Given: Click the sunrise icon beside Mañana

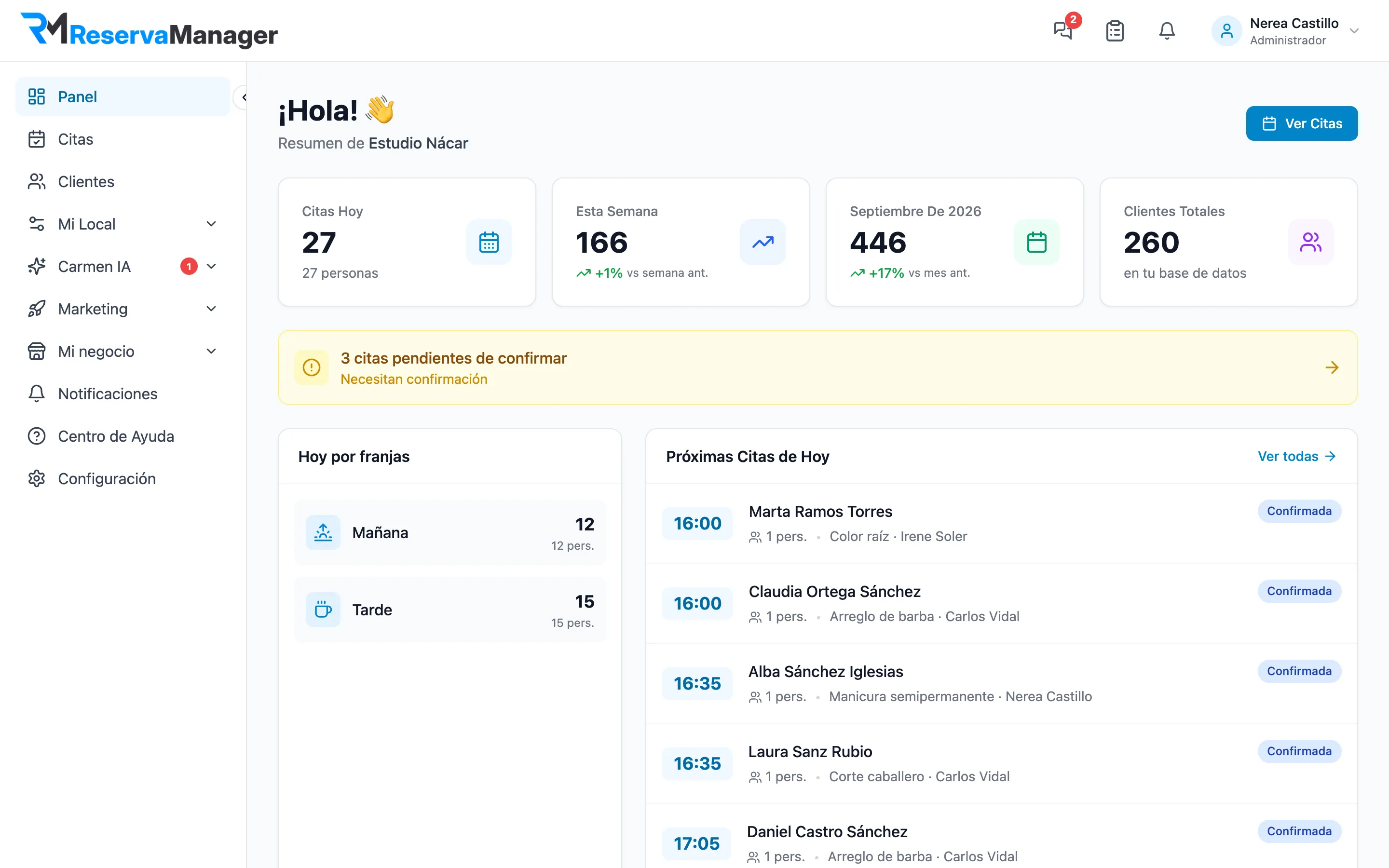Looking at the screenshot, I should pyautogui.click(x=323, y=532).
